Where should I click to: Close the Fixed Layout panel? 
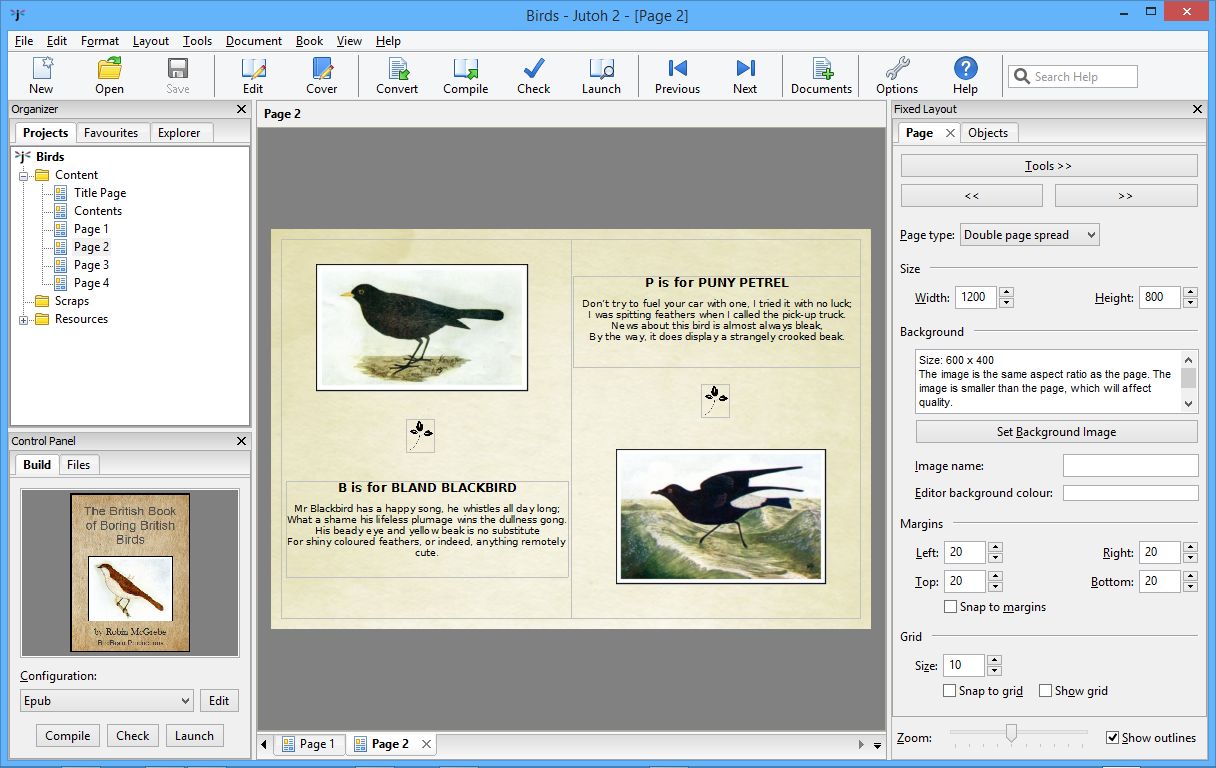click(x=1198, y=109)
